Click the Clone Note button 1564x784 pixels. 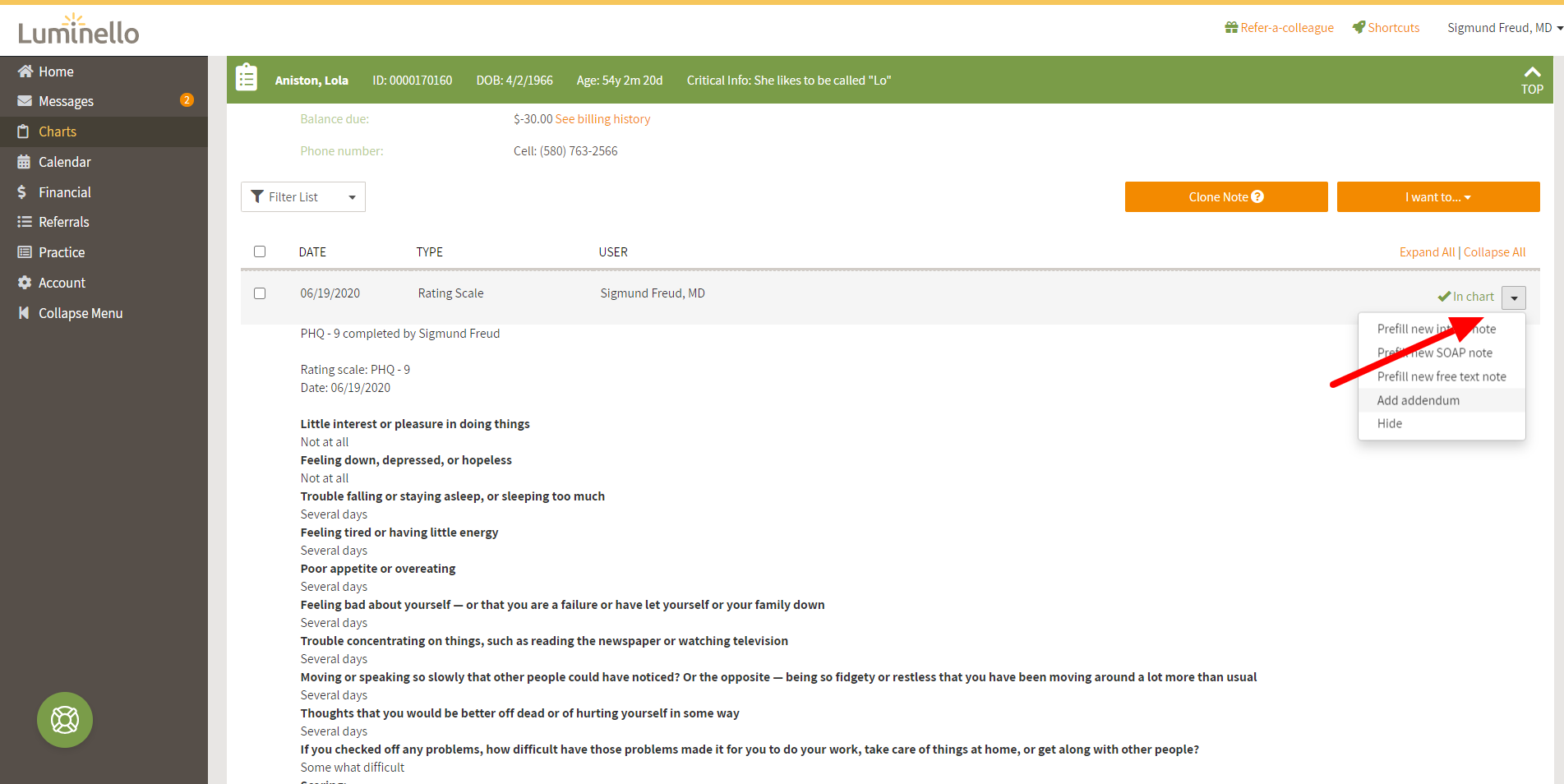pyautogui.click(x=1226, y=196)
